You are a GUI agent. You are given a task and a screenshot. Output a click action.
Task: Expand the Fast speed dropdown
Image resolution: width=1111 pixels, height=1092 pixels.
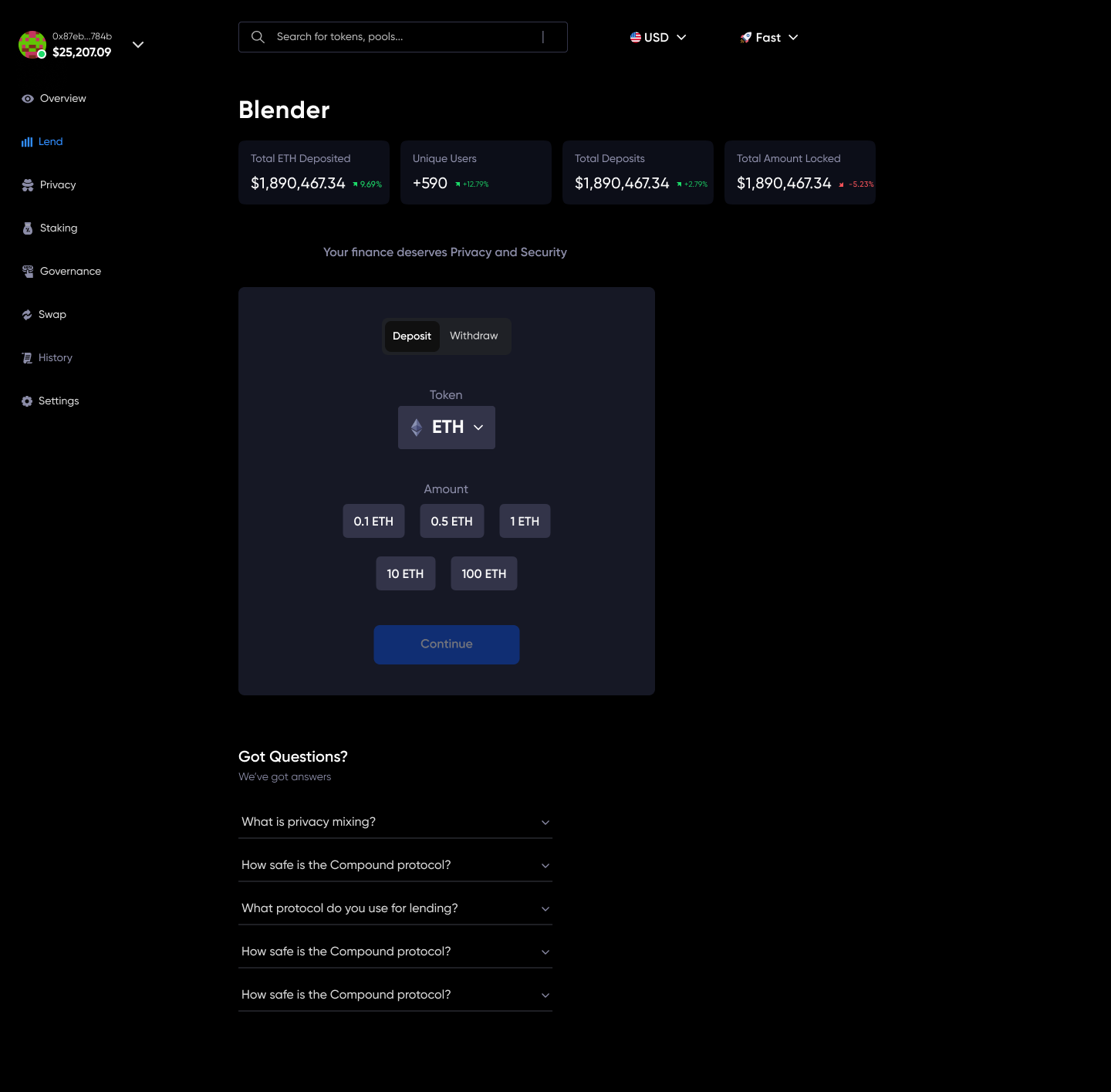click(x=769, y=38)
